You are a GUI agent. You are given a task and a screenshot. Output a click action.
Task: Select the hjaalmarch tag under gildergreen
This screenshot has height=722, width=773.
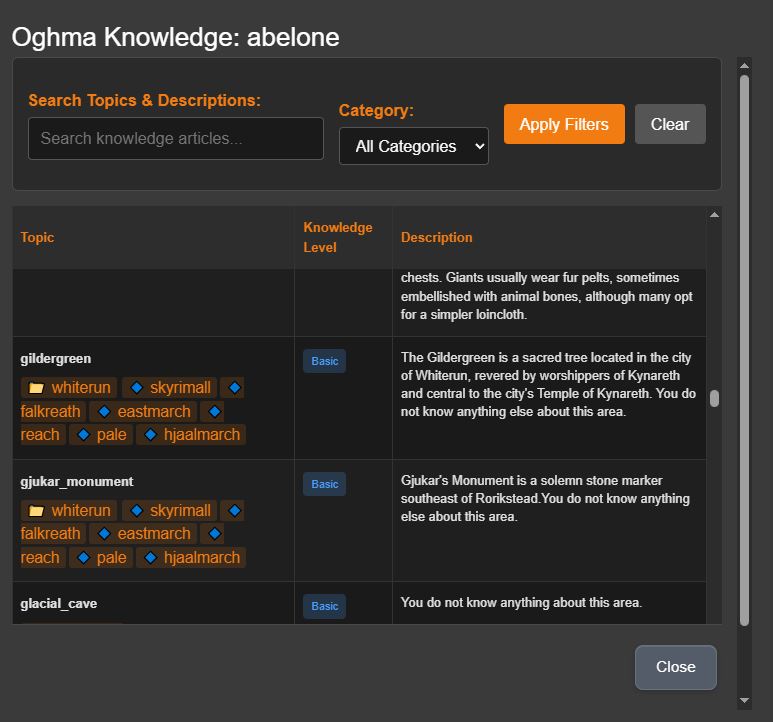click(x=191, y=435)
